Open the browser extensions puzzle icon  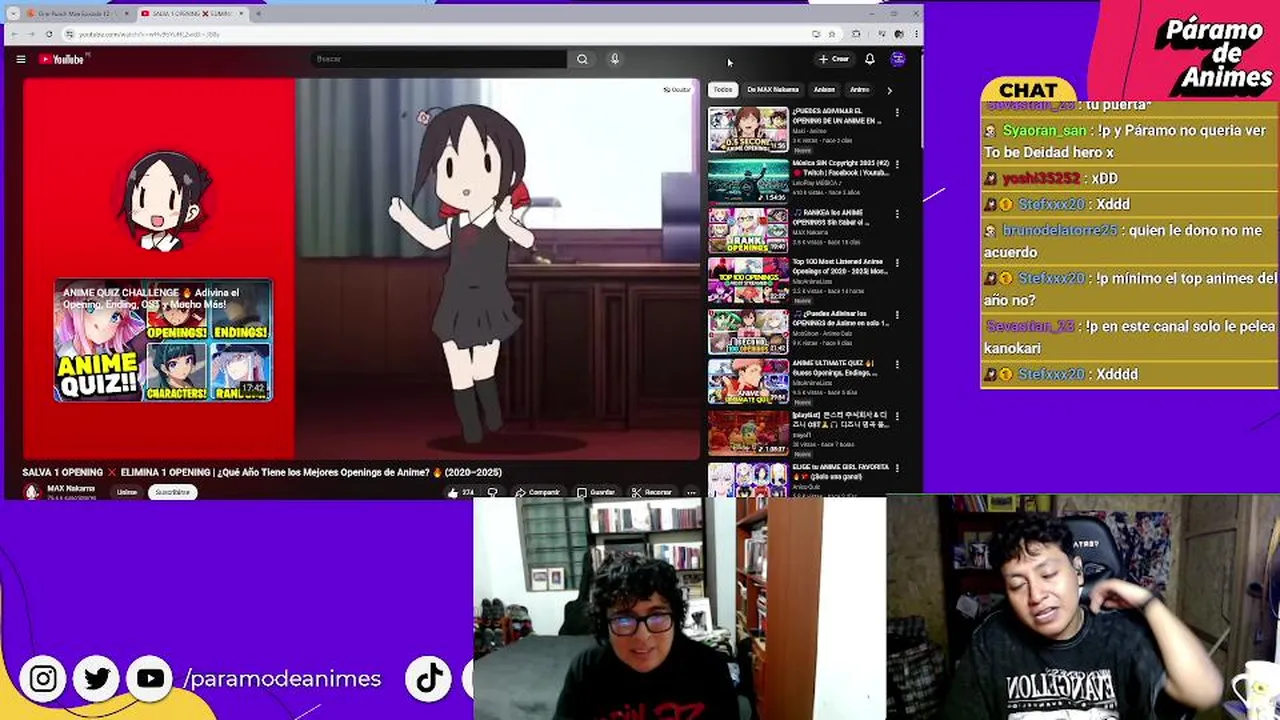pos(856,34)
